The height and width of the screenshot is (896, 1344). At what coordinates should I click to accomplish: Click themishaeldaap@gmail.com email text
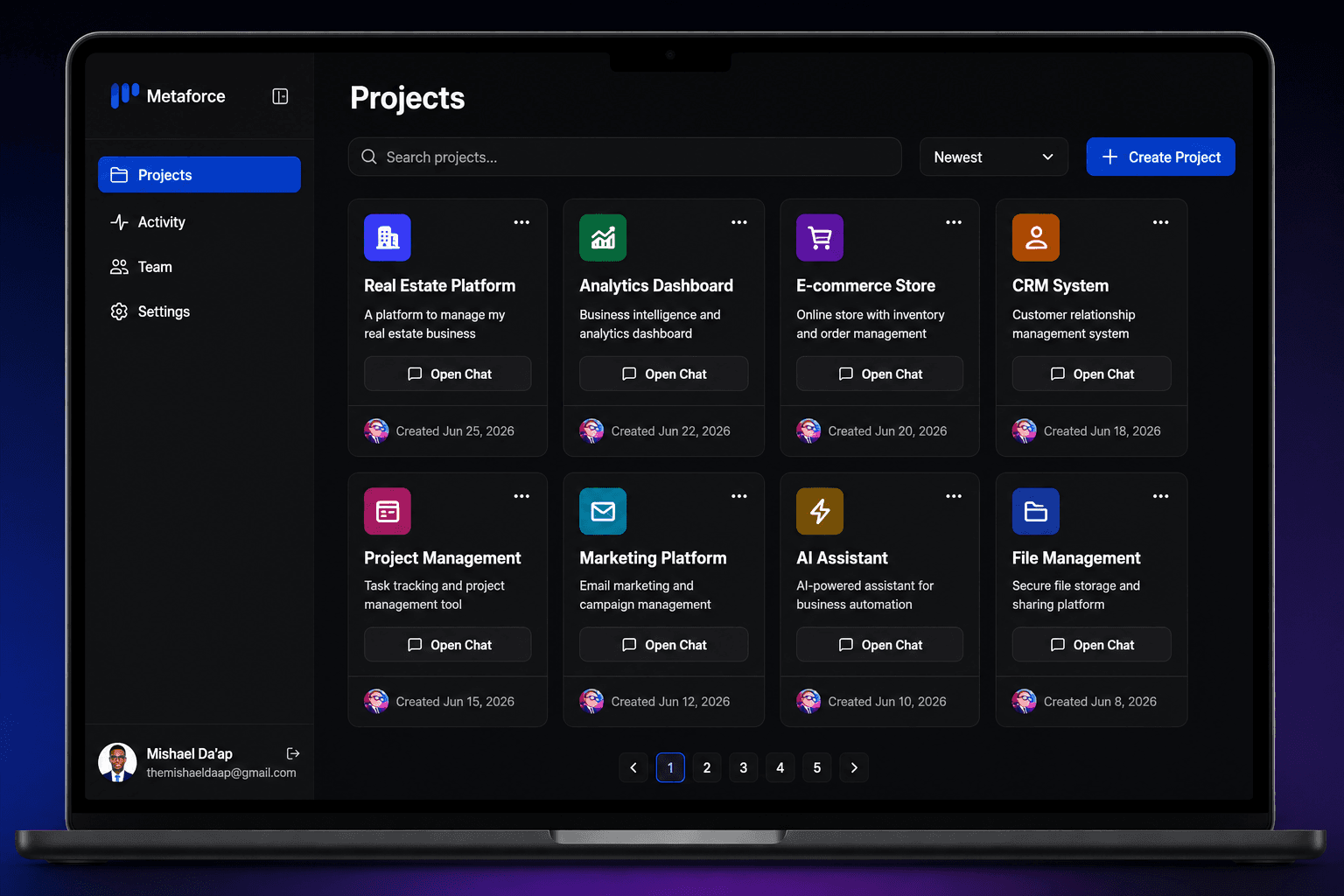[x=221, y=773]
